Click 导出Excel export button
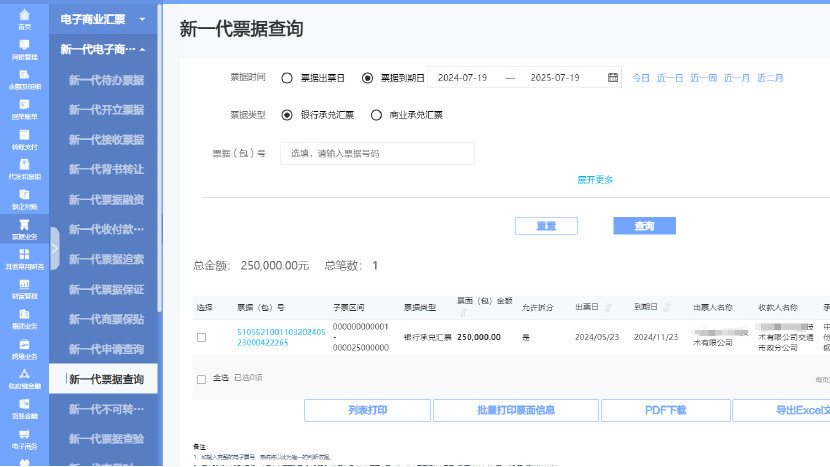The height and width of the screenshot is (467, 830). (x=781, y=410)
